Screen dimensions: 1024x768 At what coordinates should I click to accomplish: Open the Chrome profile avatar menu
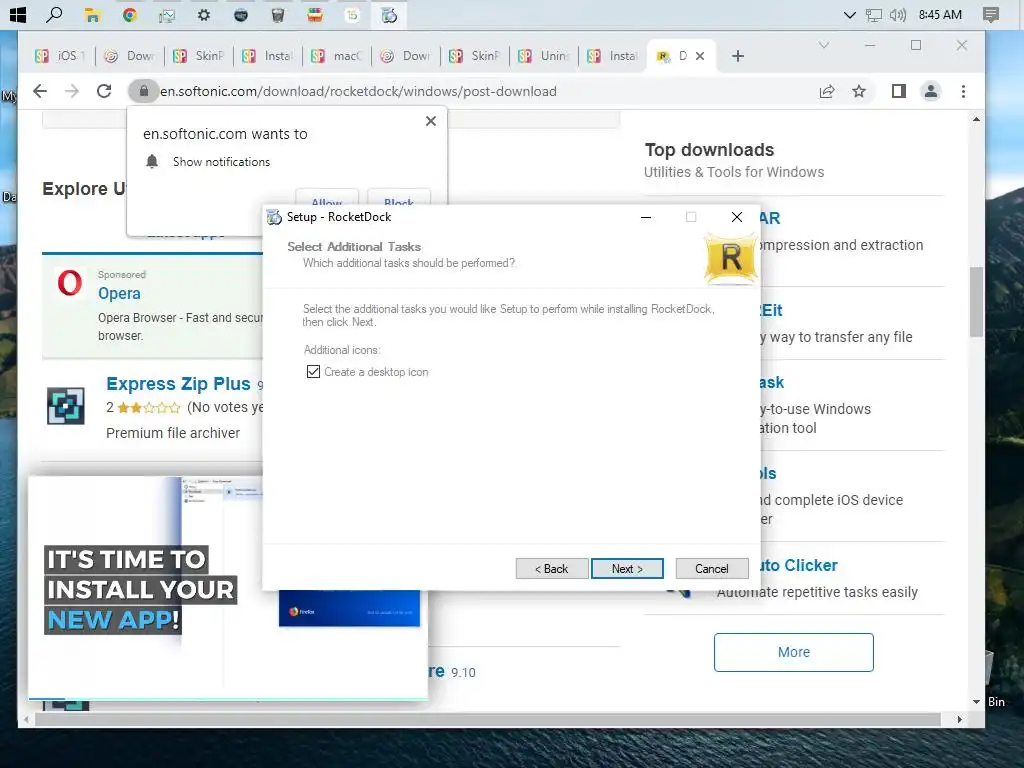[931, 91]
